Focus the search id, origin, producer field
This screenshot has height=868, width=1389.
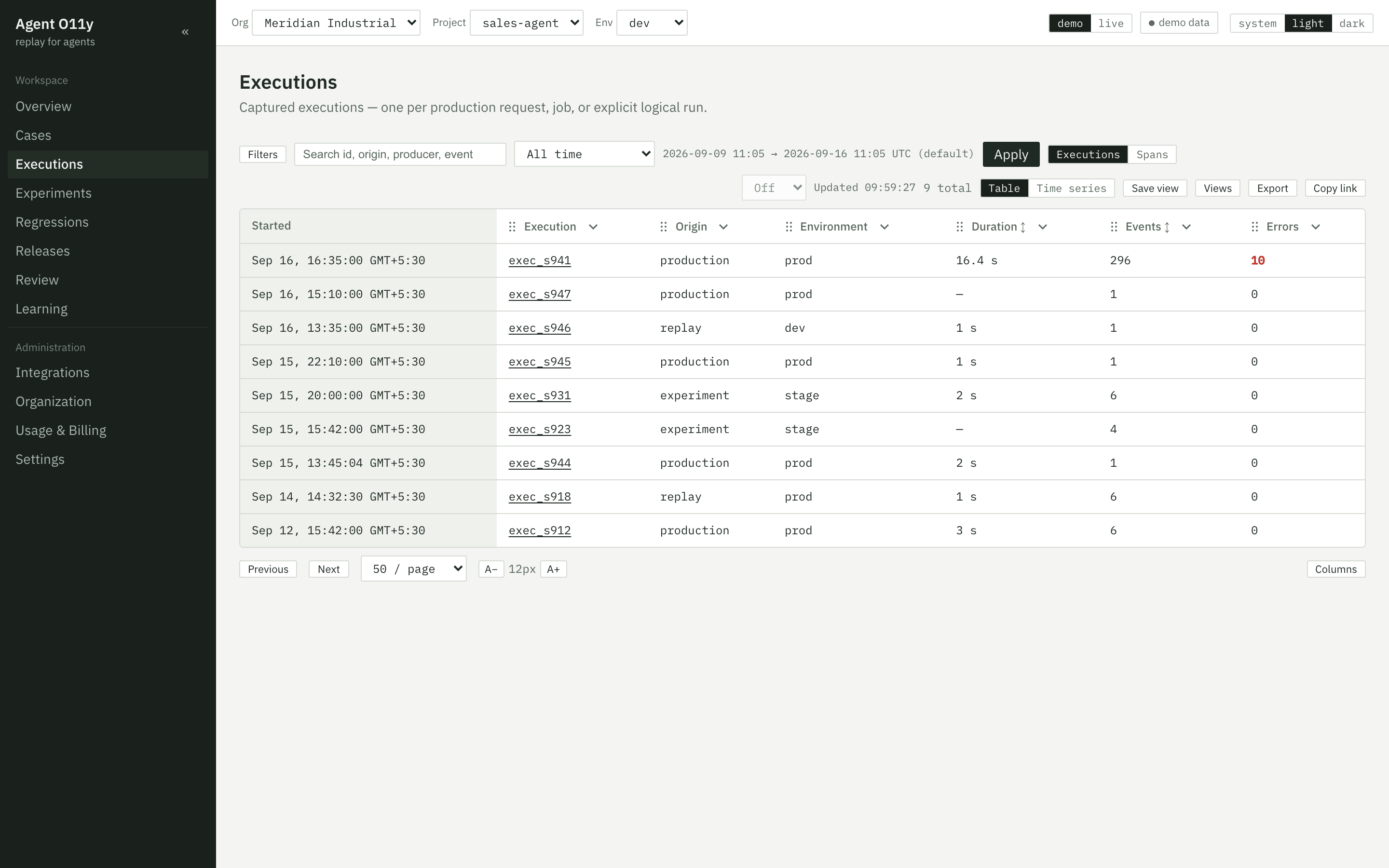pyautogui.click(x=400, y=154)
